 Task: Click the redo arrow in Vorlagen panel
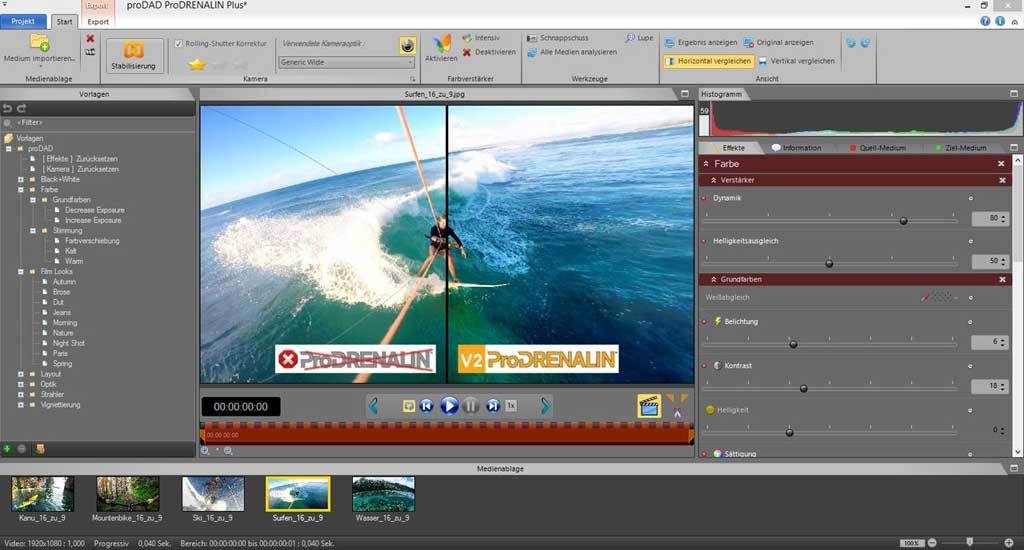click(22, 108)
